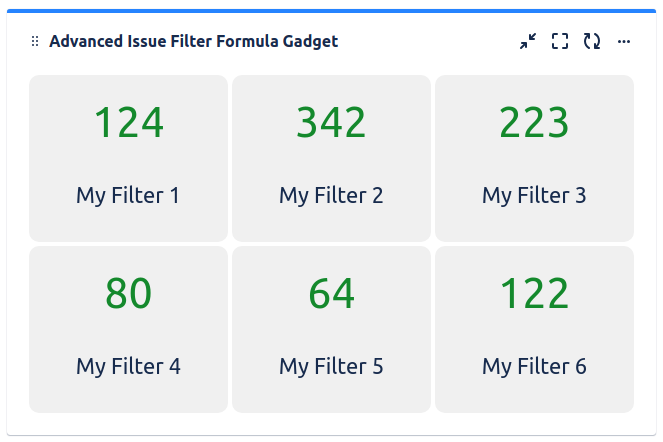Click the 122 issue count

click(534, 294)
